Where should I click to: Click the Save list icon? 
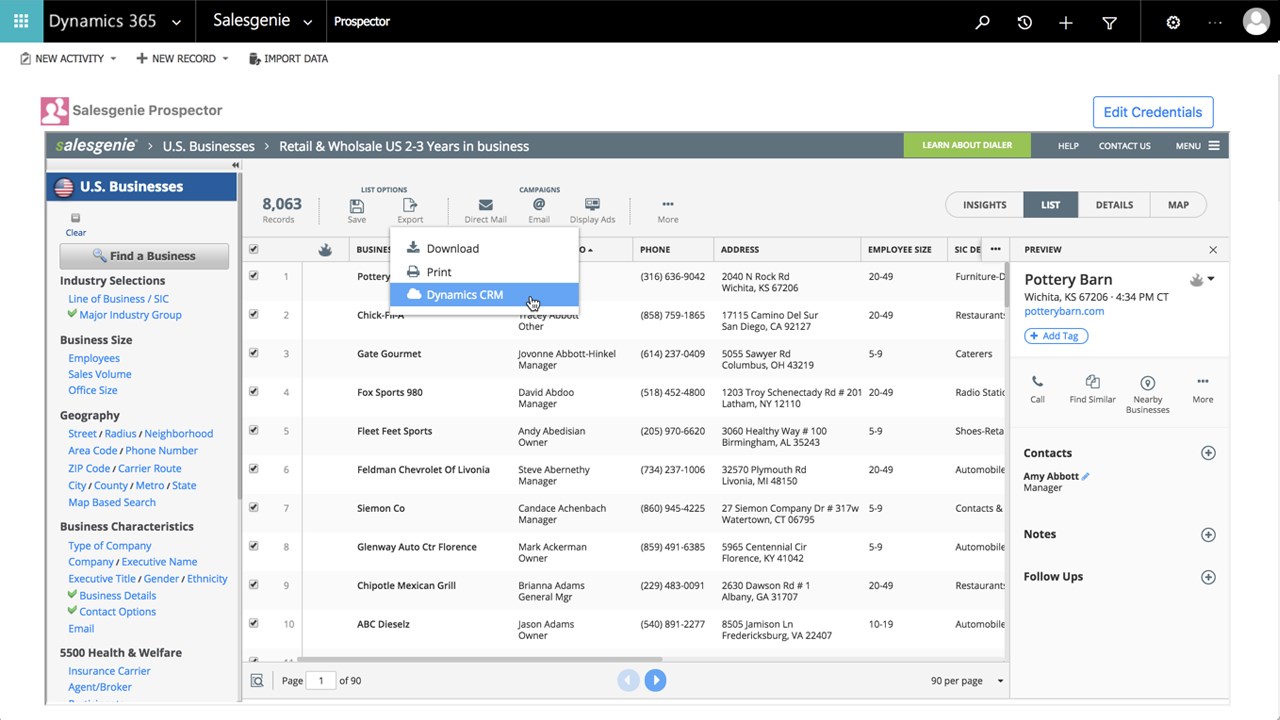pos(357,210)
